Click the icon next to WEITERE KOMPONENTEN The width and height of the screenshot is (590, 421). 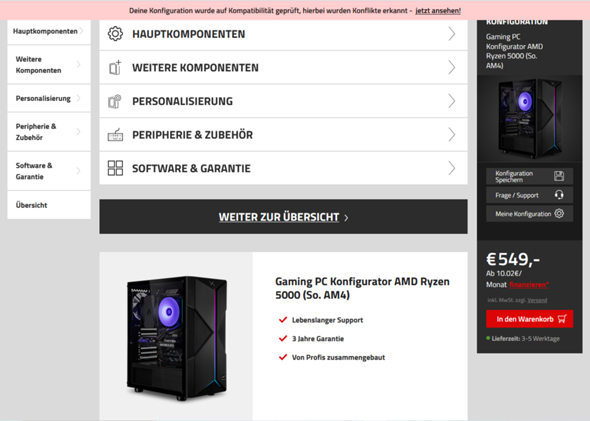[x=115, y=67]
